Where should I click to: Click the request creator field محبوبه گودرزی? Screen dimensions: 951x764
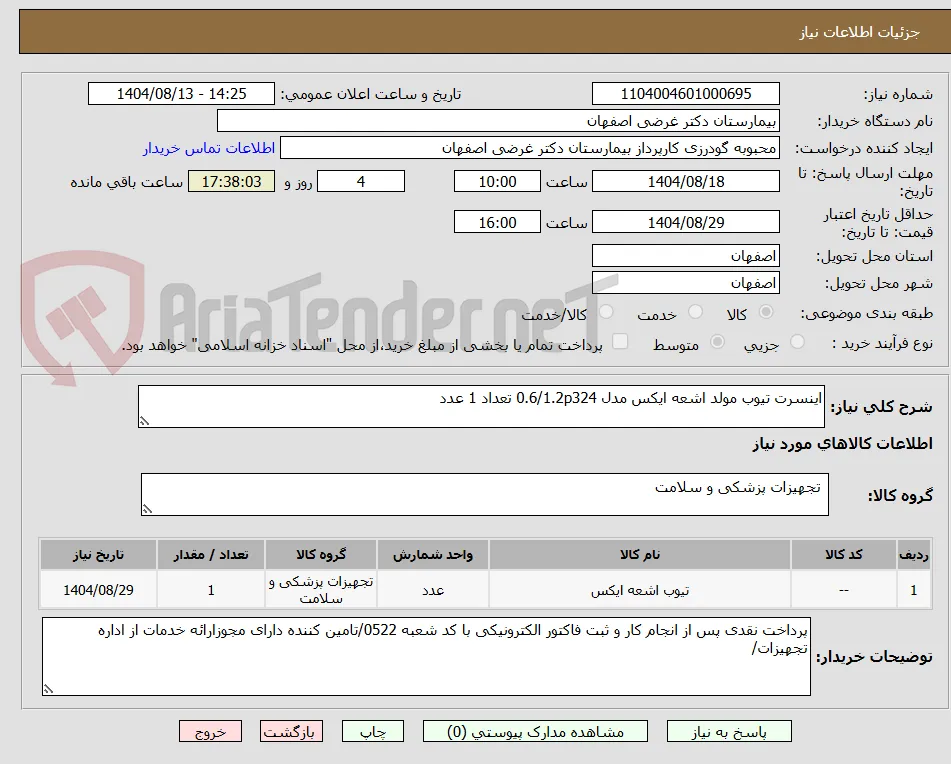click(x=529, y=148)
